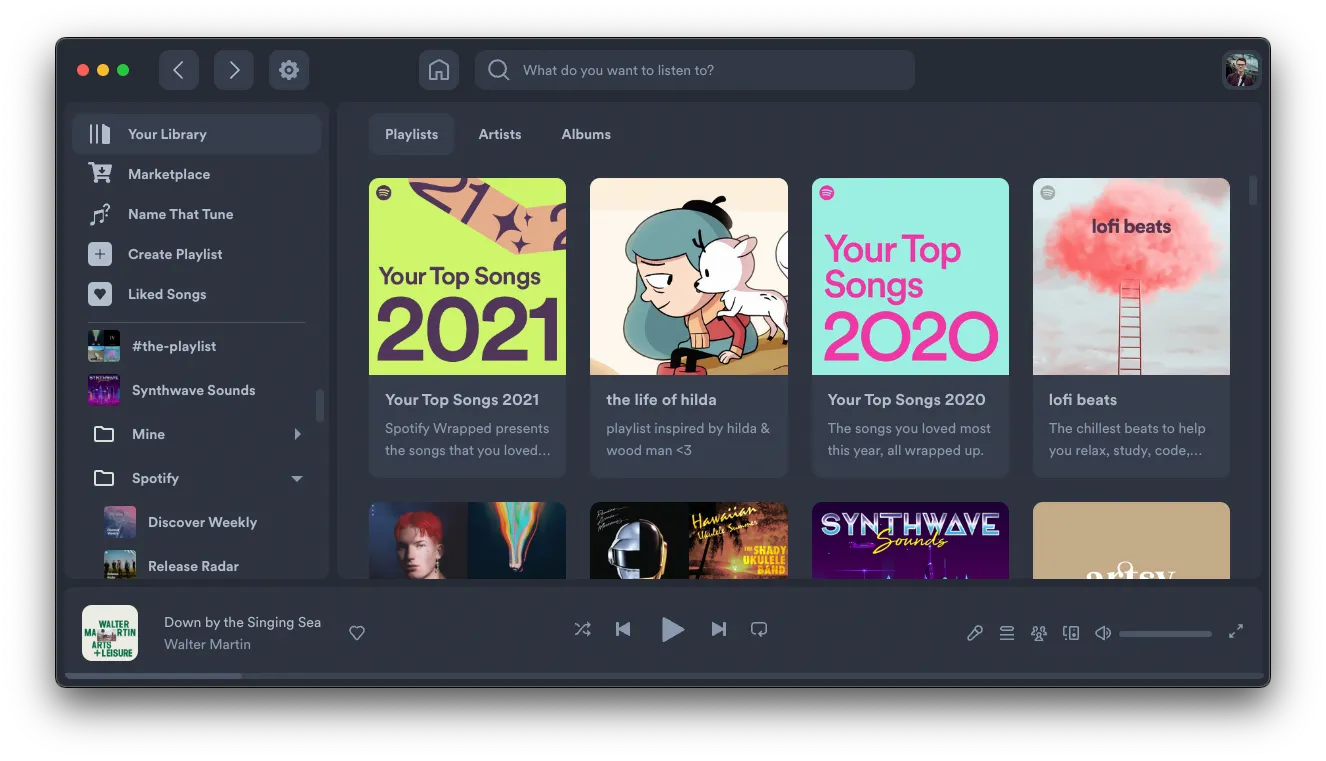
Task: Expand the Mine folder
Action: click(x=296, y=434)
